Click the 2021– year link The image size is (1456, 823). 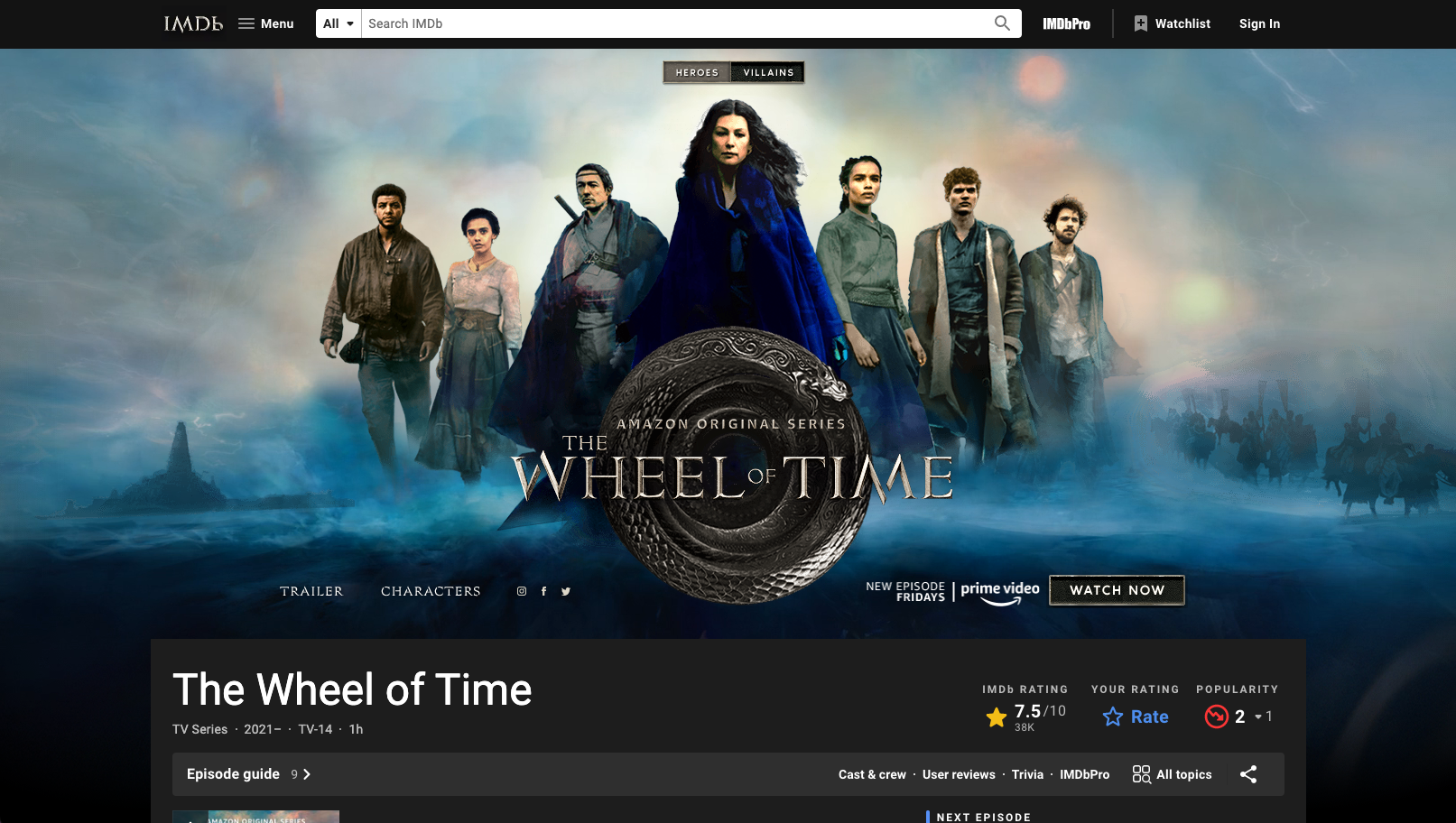(x=263, y=729)
